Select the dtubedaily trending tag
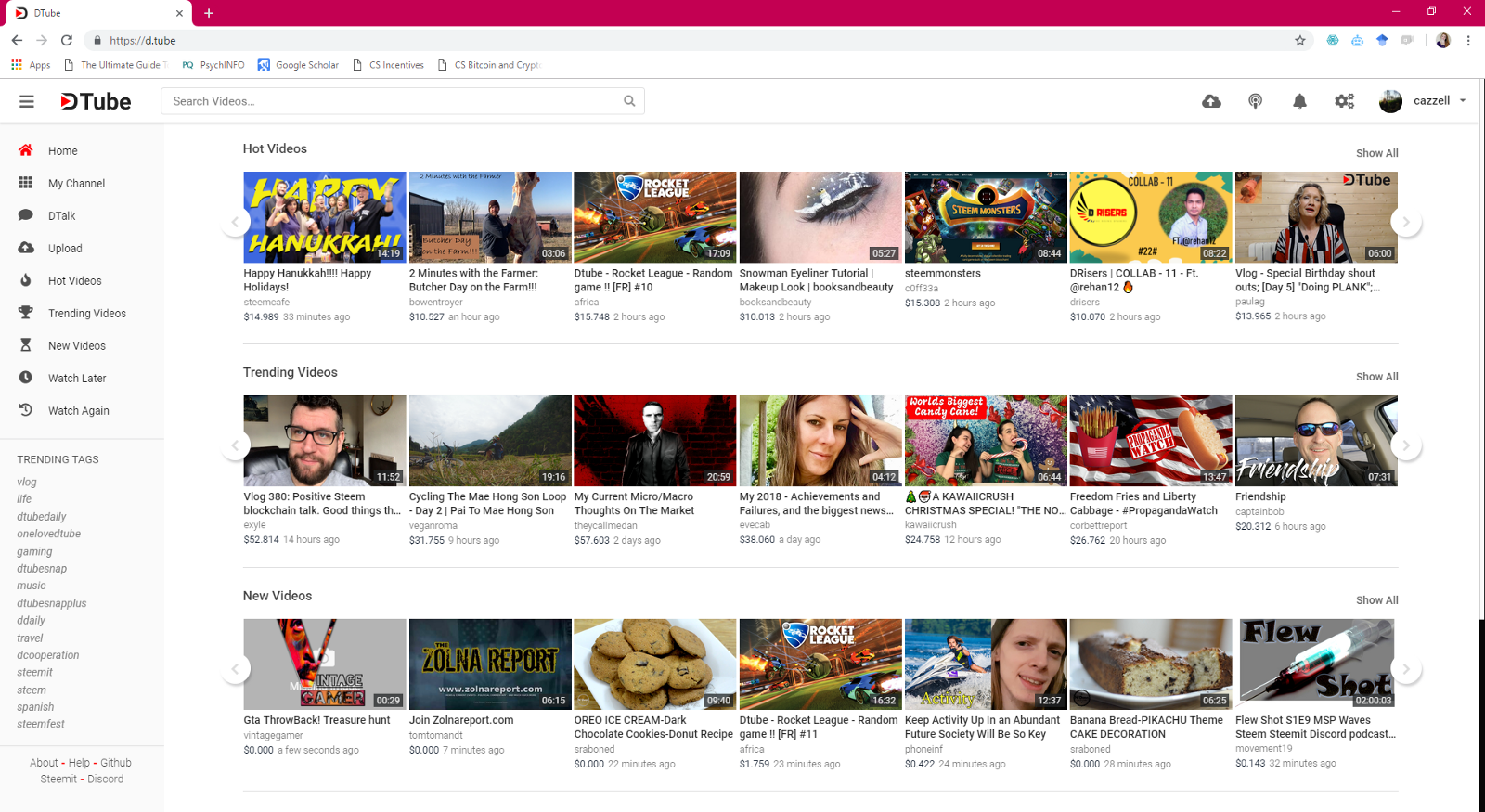The width and height of the screenshot is (1485, 812). click(x=42, y=517)
